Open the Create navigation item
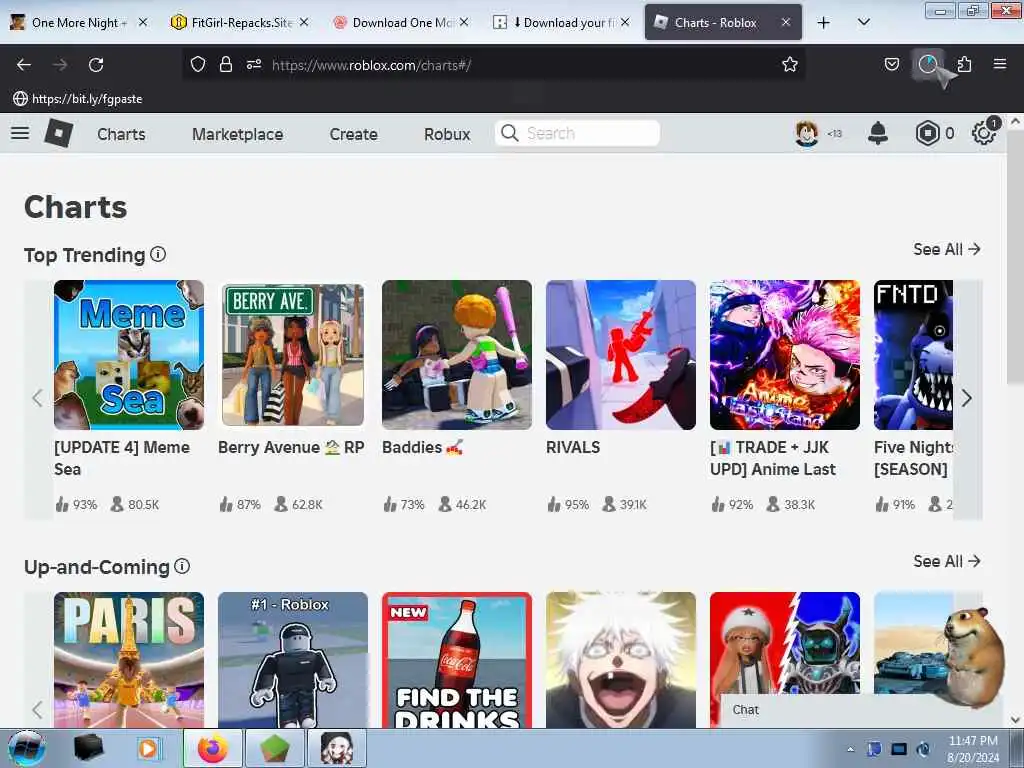The width and height of the screenshot is (1024, 768). [x=353, y=134]
